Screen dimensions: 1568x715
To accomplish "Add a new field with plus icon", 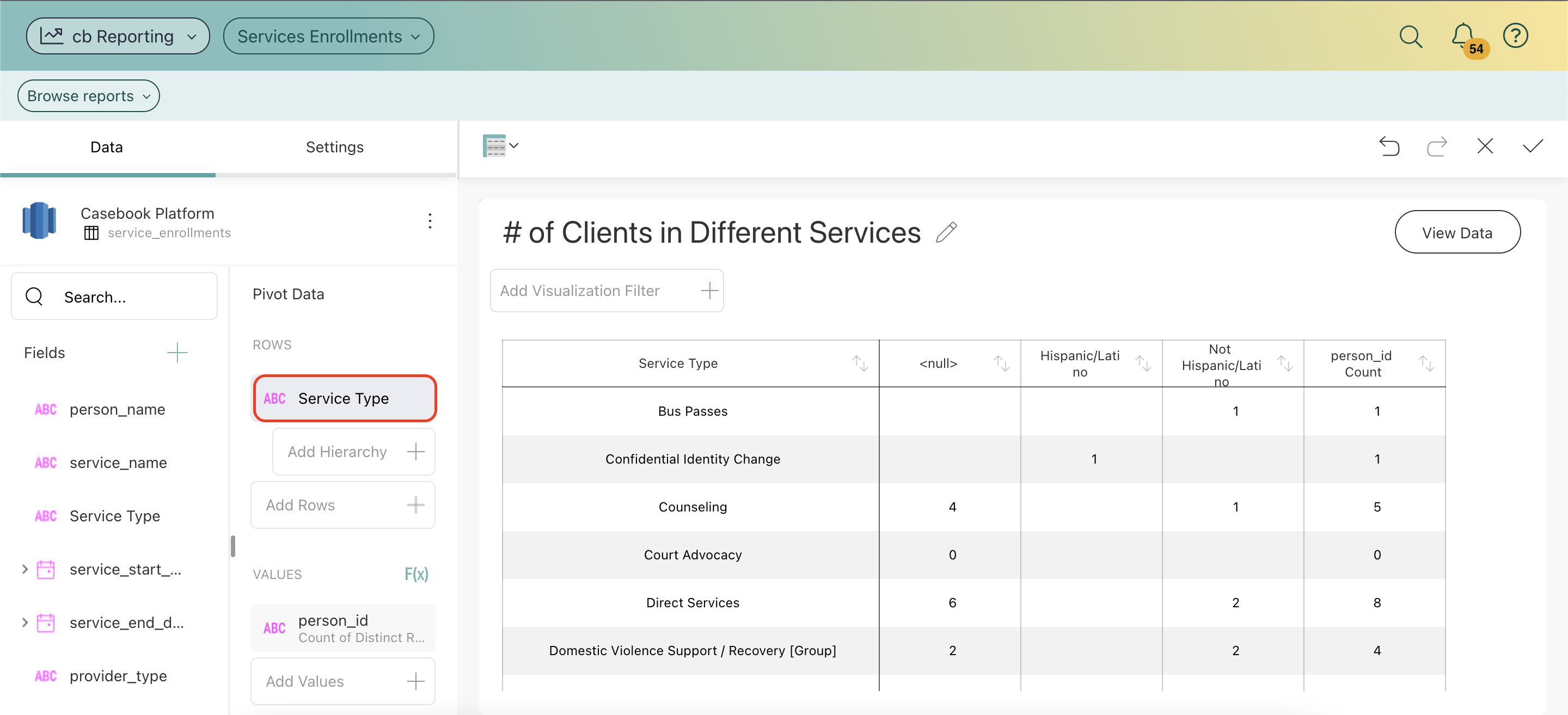I will pos(177,352).
